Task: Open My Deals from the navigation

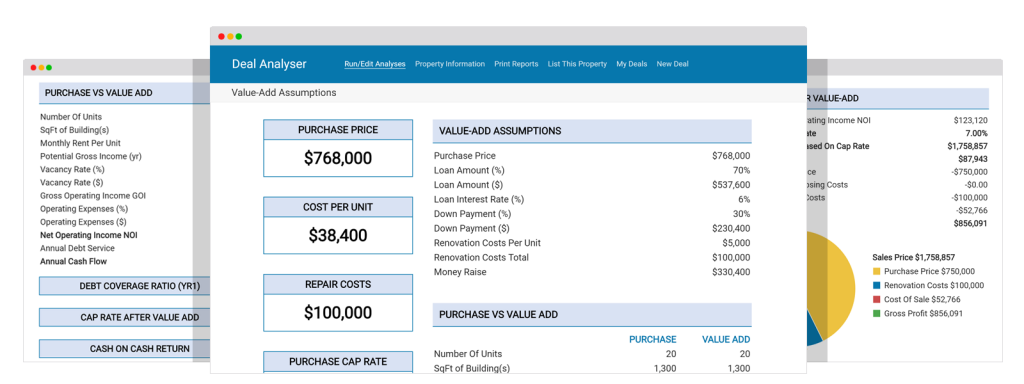Action: coord(632,64)
